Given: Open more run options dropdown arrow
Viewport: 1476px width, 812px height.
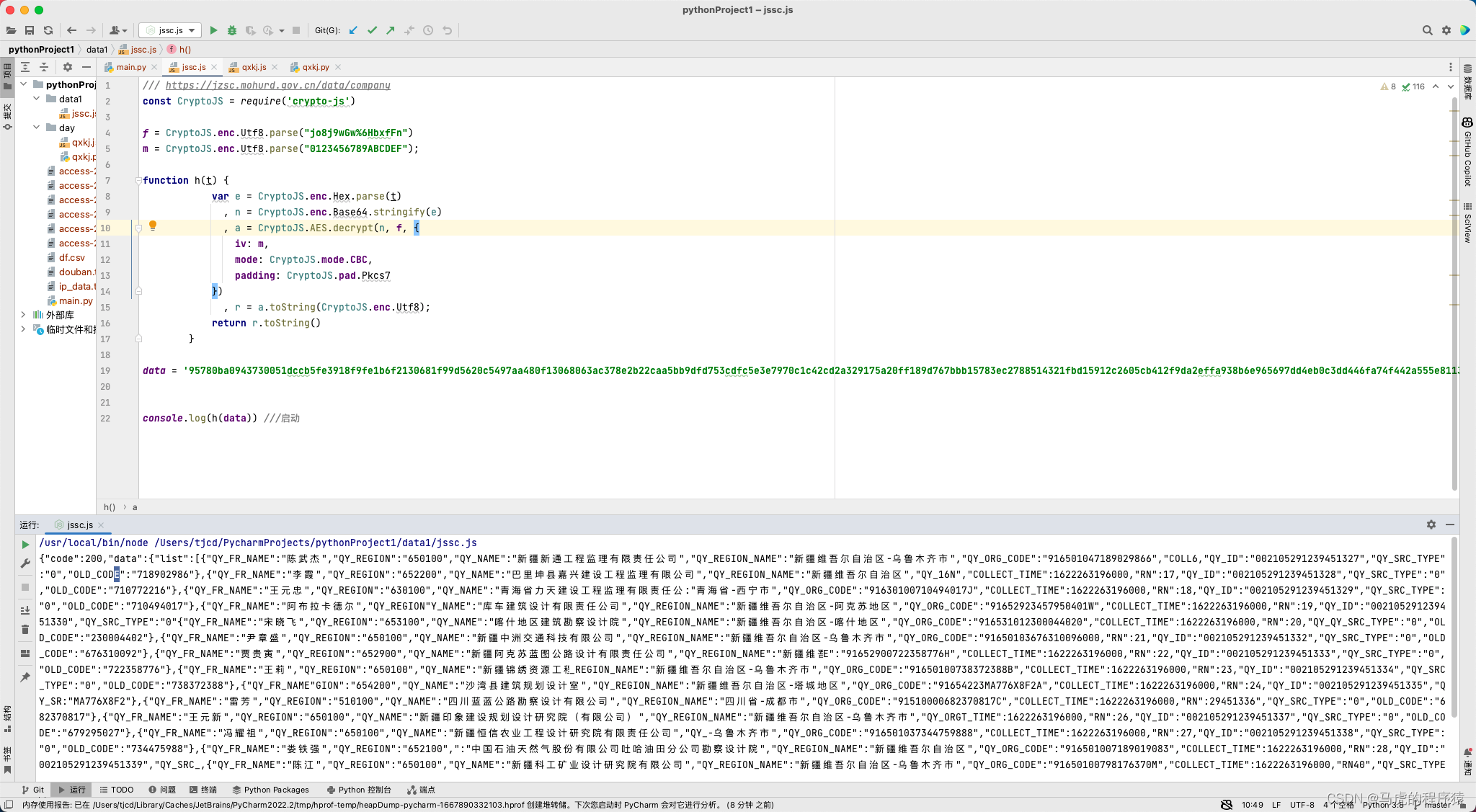Looking at the screenshot, I should click(282, 30).
